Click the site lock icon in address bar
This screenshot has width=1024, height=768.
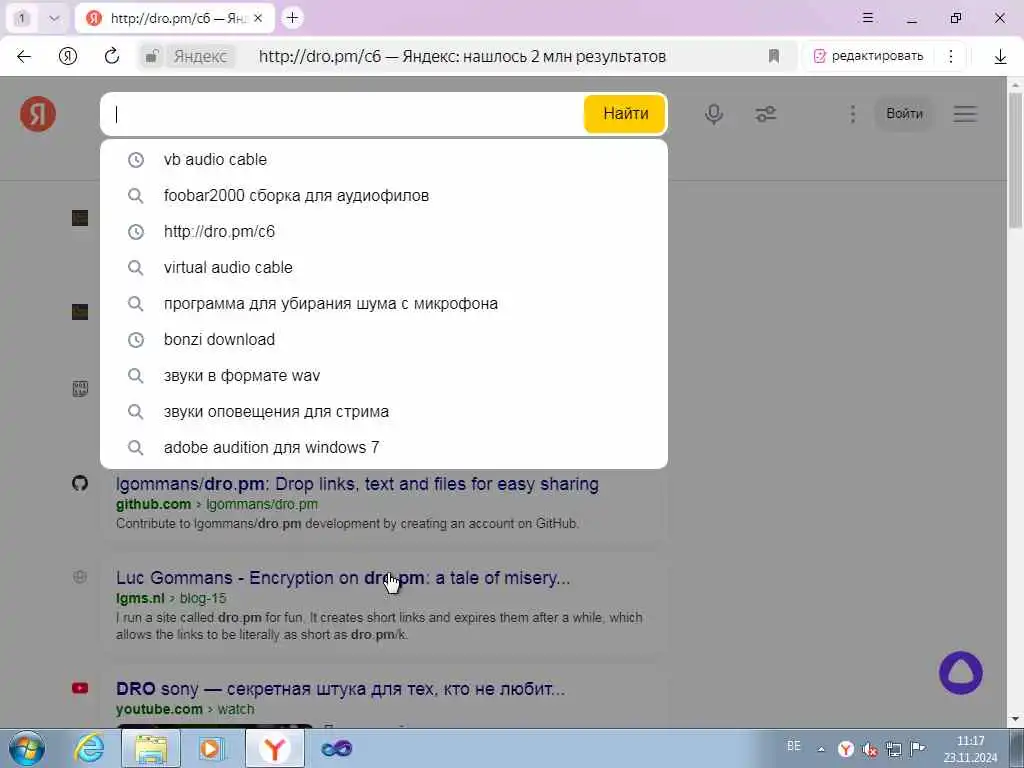pyautogui.click(x=152, y=57)
